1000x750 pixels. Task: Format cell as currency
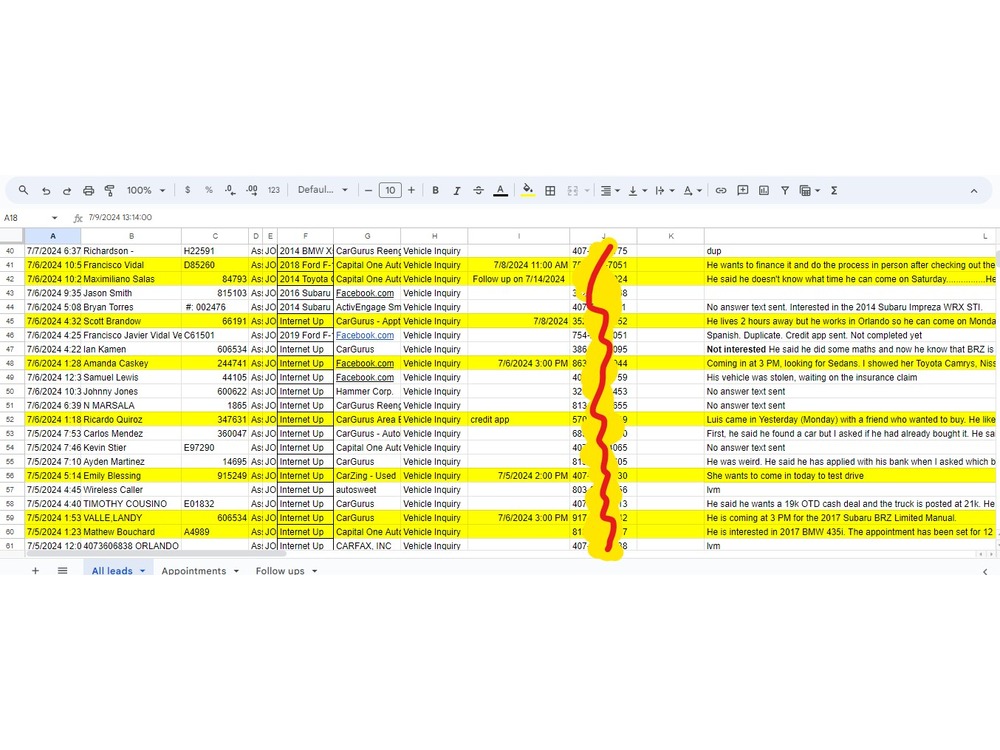188,190
